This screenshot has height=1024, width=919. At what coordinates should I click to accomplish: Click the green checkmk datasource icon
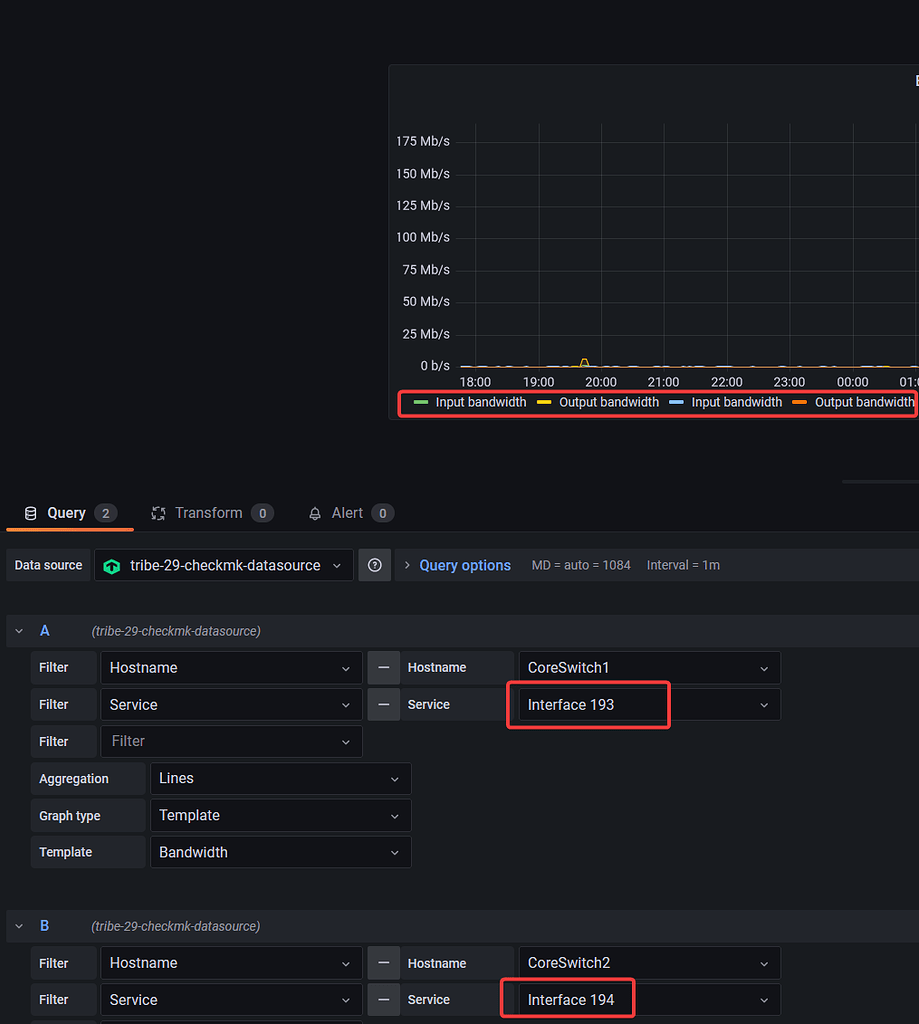coord(111,565)
